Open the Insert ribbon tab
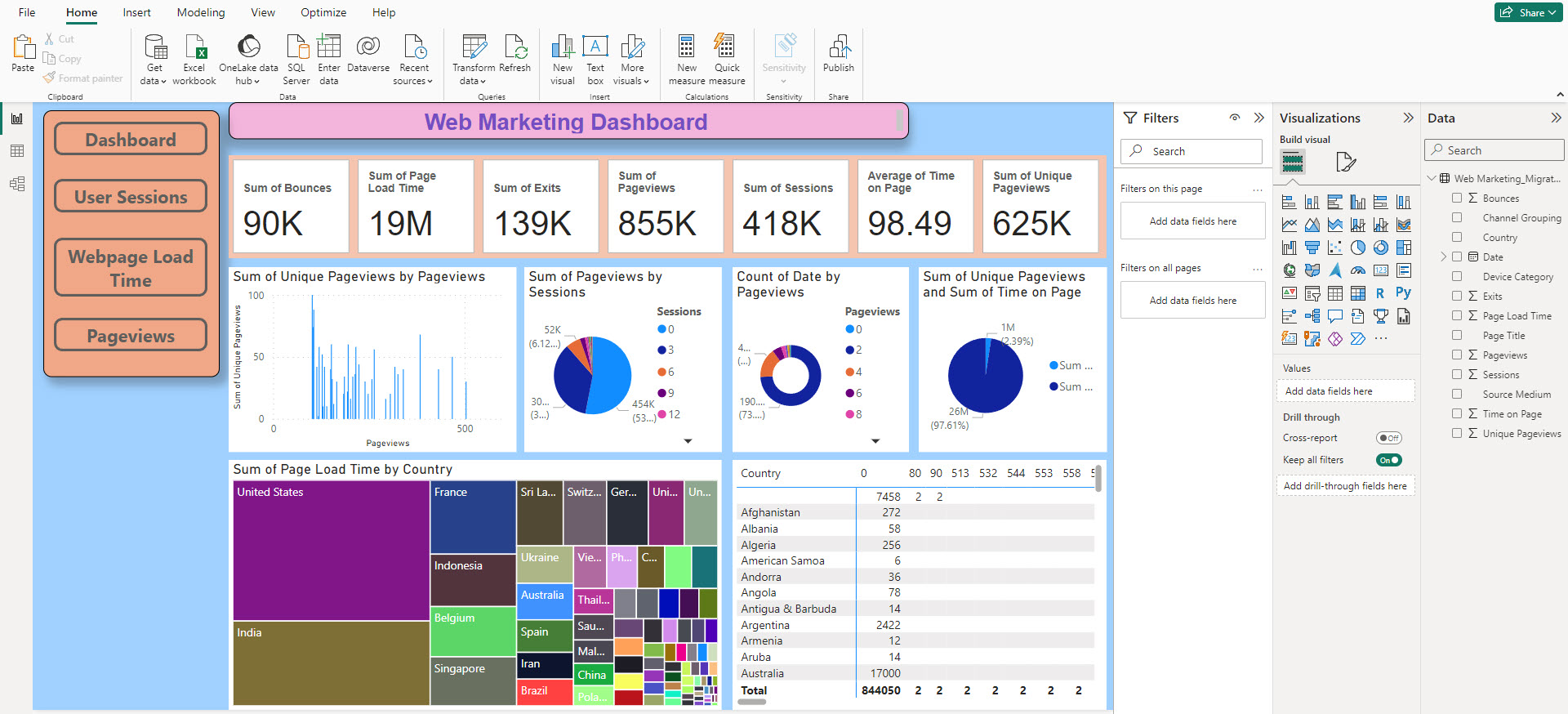This screenshot has width=1568, height=714. coord(136,12)
